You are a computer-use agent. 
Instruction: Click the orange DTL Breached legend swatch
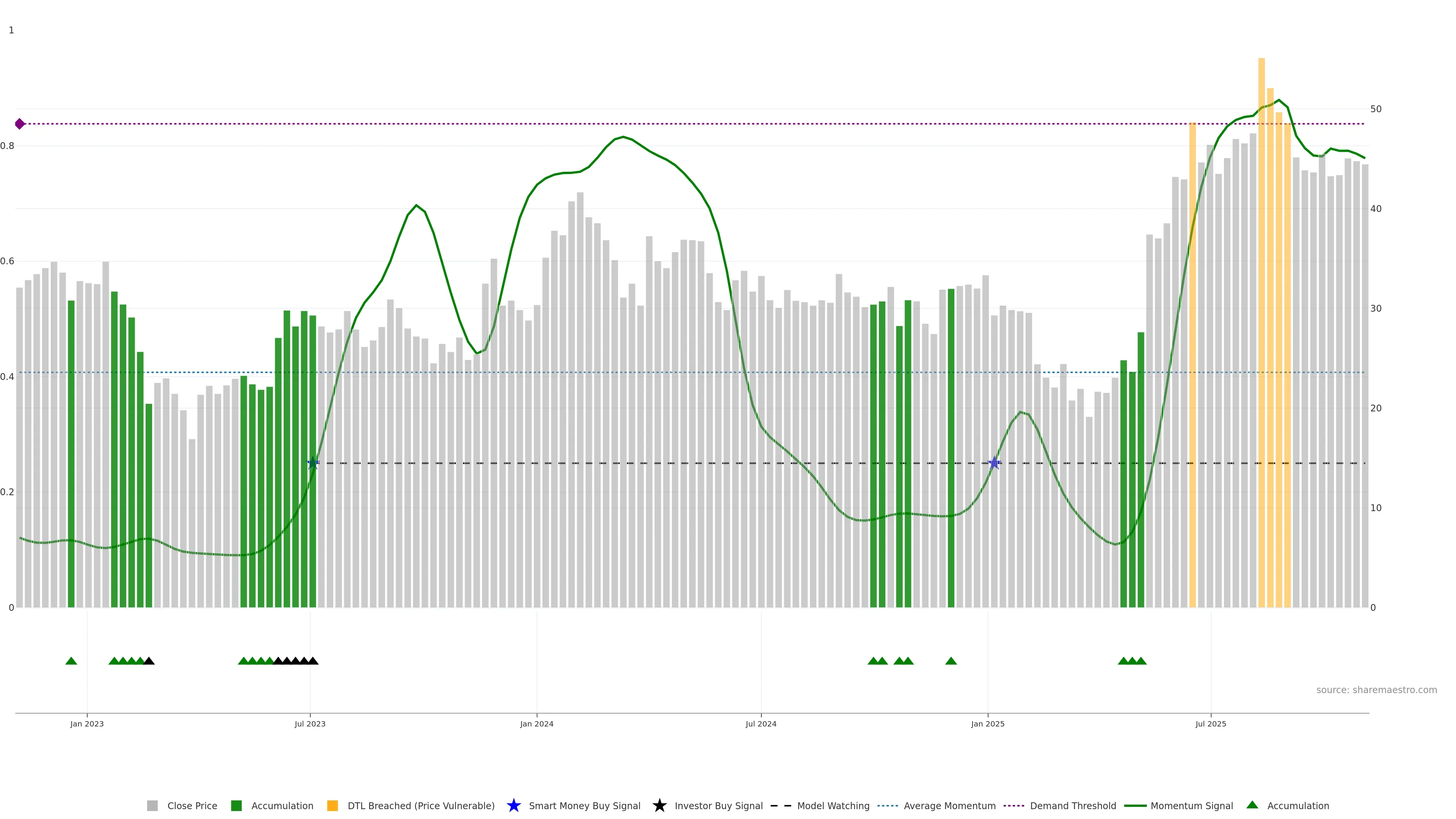[333, 805]
